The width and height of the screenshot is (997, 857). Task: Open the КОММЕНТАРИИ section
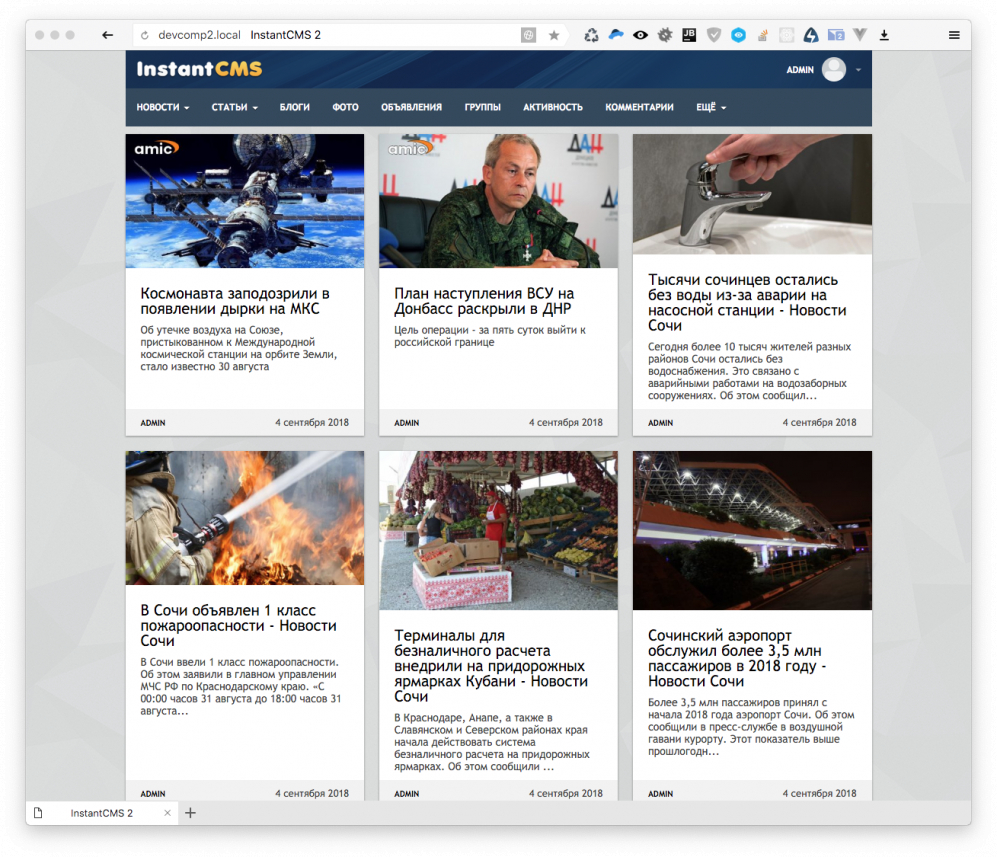[x=639, y=107]
